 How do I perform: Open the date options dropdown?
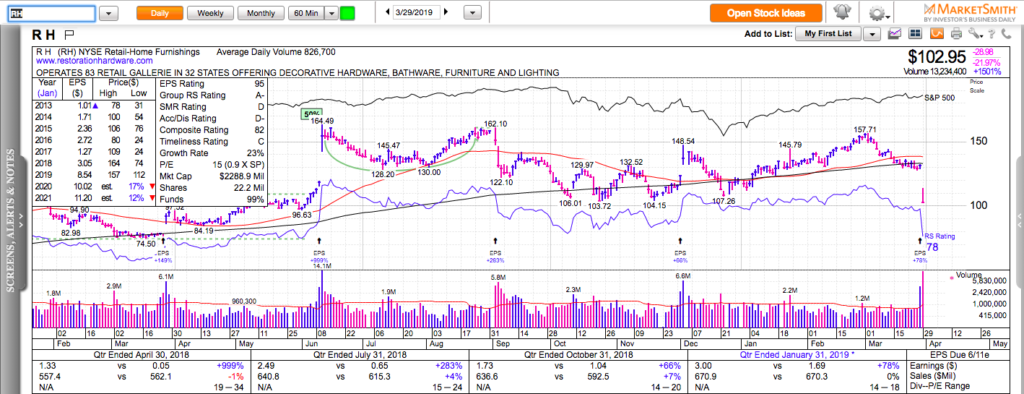coord(474,13)
